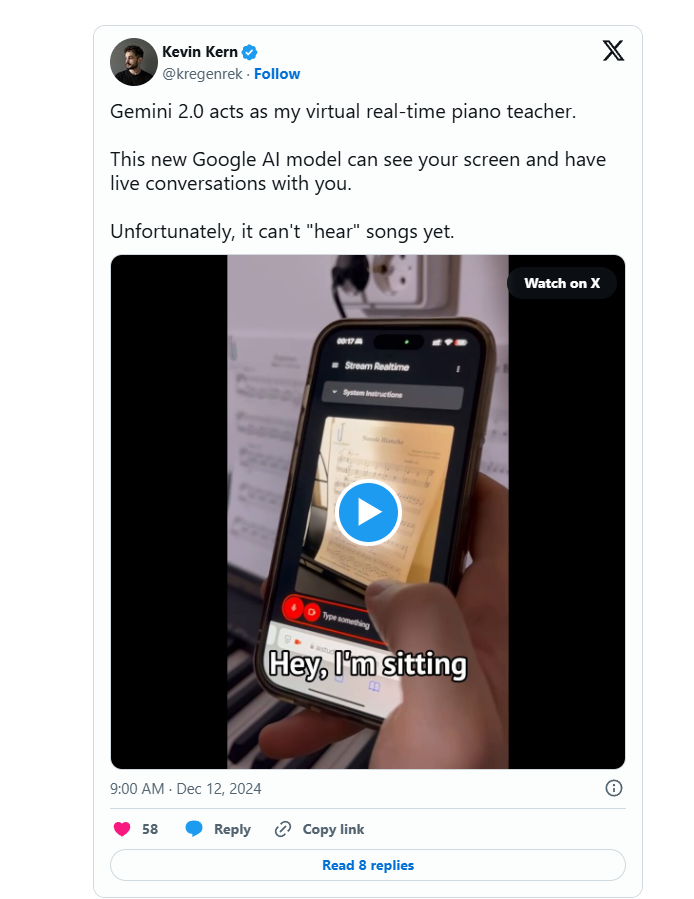Click the red microphone button in video

tap(293, 607)
